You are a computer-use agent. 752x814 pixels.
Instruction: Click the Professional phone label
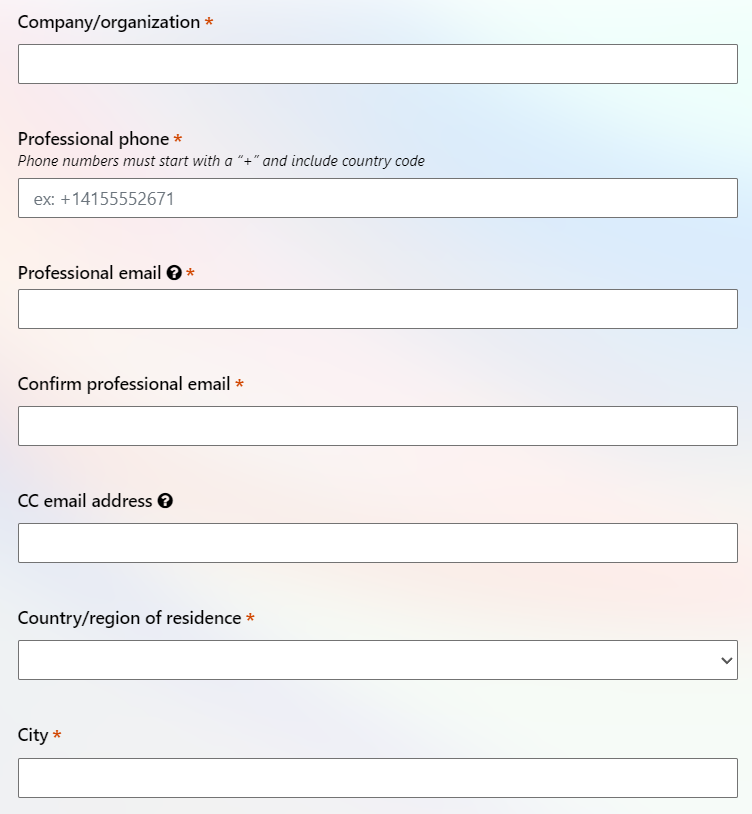[93, 139]
